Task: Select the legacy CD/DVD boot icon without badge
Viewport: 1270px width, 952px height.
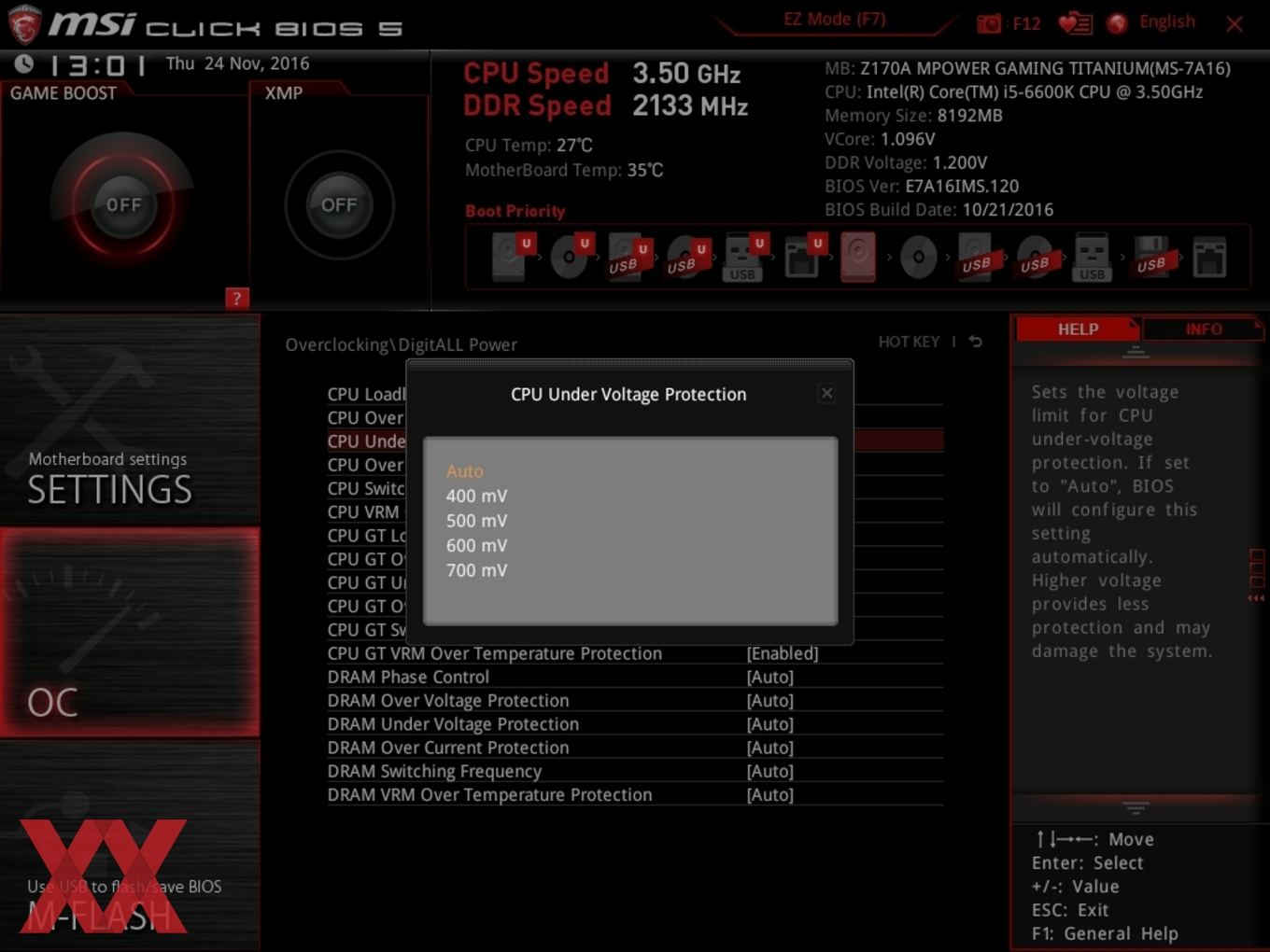Action: click(918, 257)
